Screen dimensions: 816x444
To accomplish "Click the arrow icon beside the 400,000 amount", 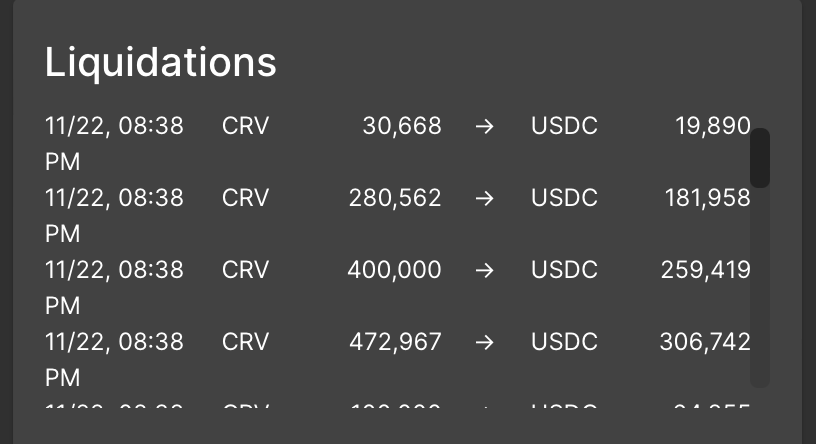I will (x=484, y=270).
